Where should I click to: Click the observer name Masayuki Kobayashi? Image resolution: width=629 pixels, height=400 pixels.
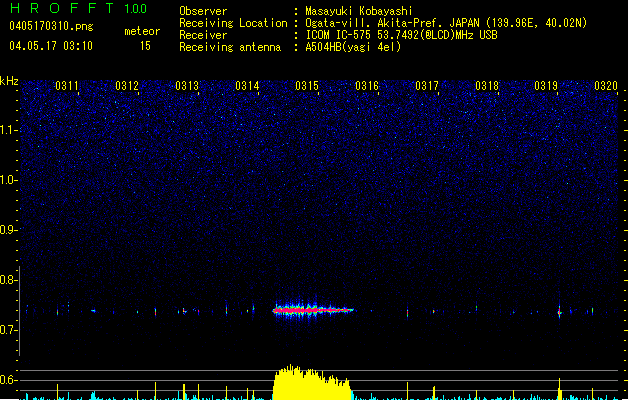(x=359, y=11)
